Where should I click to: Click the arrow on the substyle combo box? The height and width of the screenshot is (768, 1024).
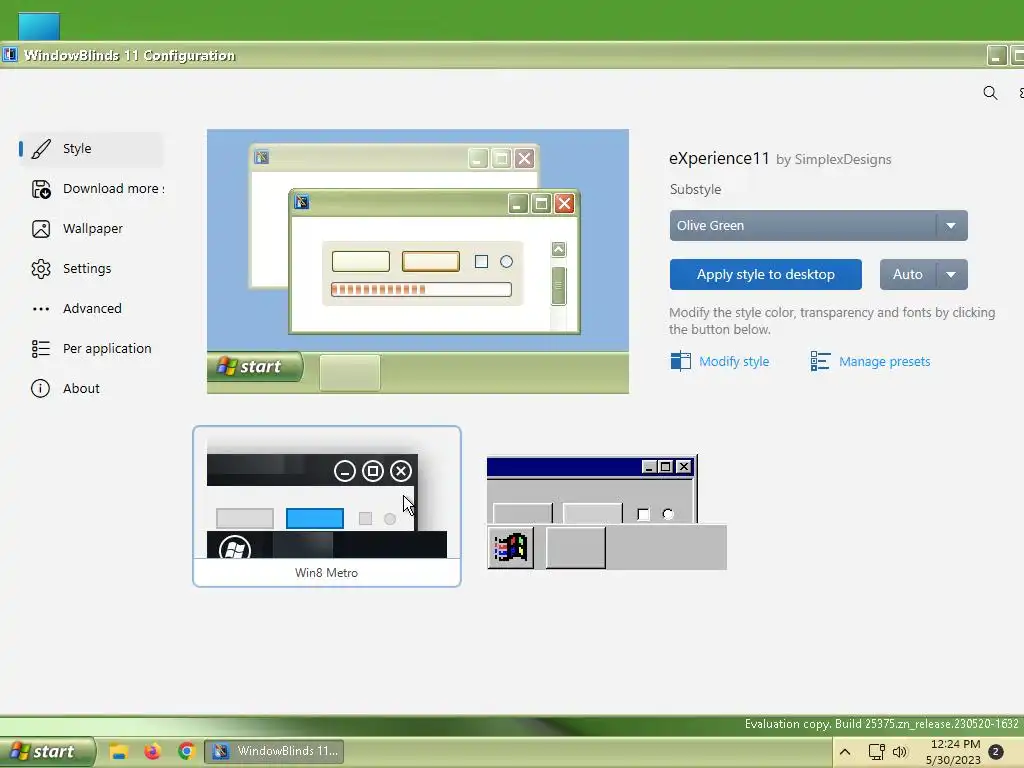tap(952, 225)
